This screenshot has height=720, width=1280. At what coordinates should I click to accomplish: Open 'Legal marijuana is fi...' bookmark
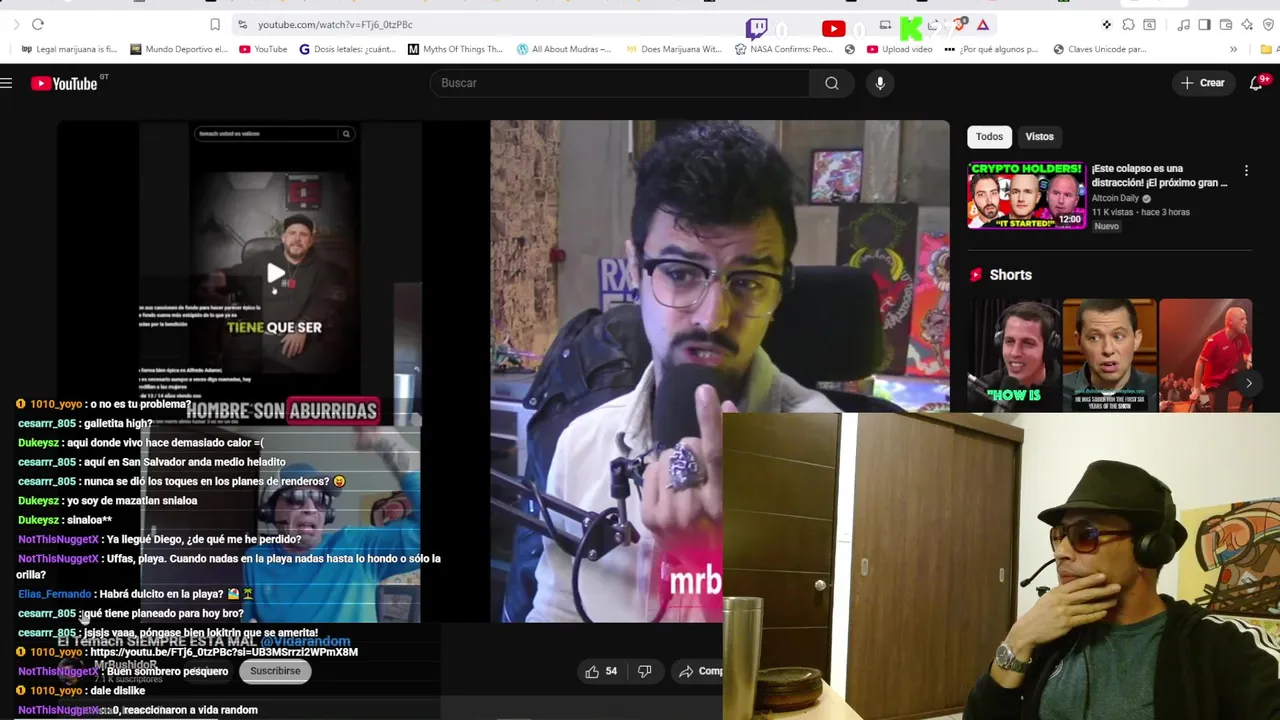coord(69,49)
